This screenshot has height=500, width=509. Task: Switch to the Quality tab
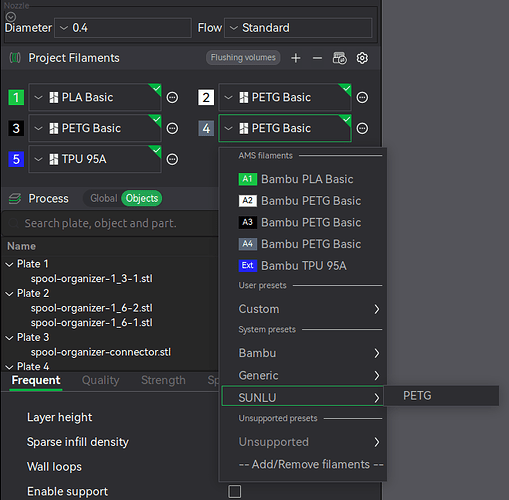point(100,380)
